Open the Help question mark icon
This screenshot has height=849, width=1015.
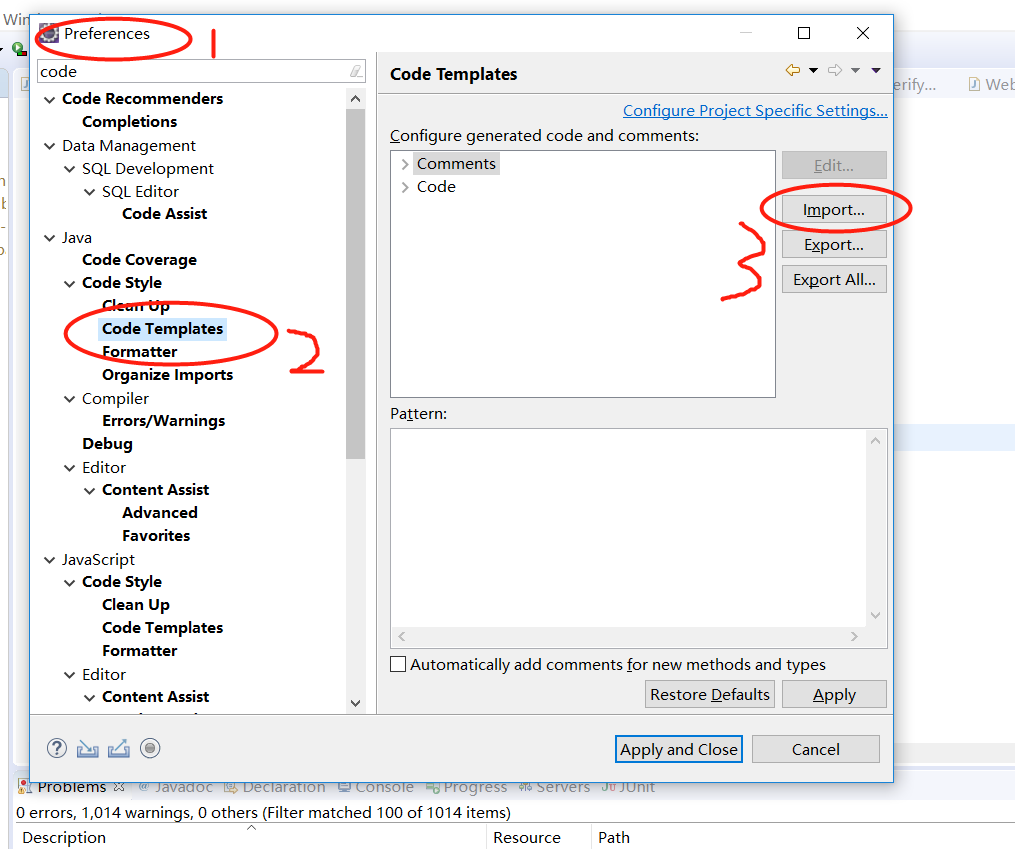click(x=57, y=749)
